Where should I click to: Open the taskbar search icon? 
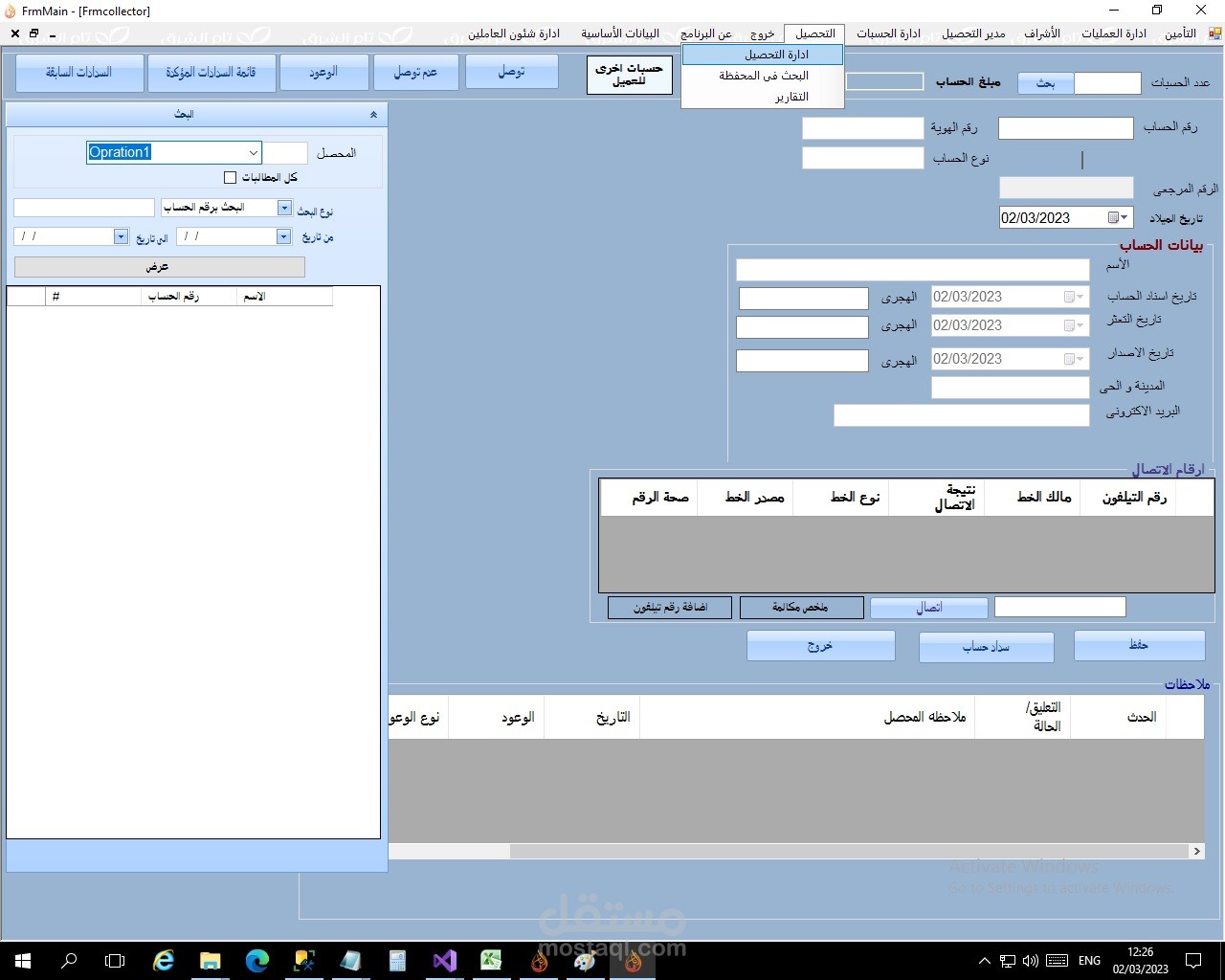pos(69,960)
